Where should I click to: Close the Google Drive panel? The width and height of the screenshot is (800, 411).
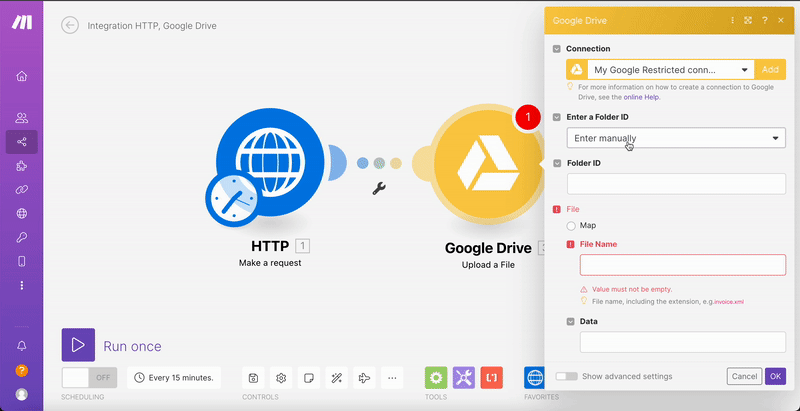781,20
